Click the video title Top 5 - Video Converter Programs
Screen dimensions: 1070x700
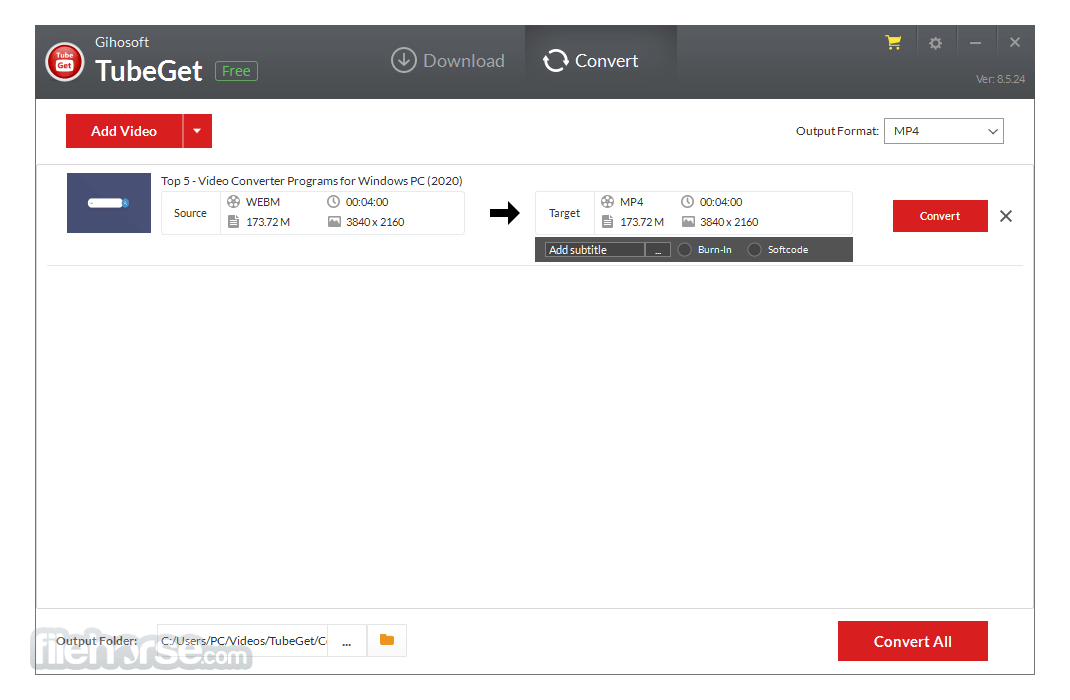point(312,181)
